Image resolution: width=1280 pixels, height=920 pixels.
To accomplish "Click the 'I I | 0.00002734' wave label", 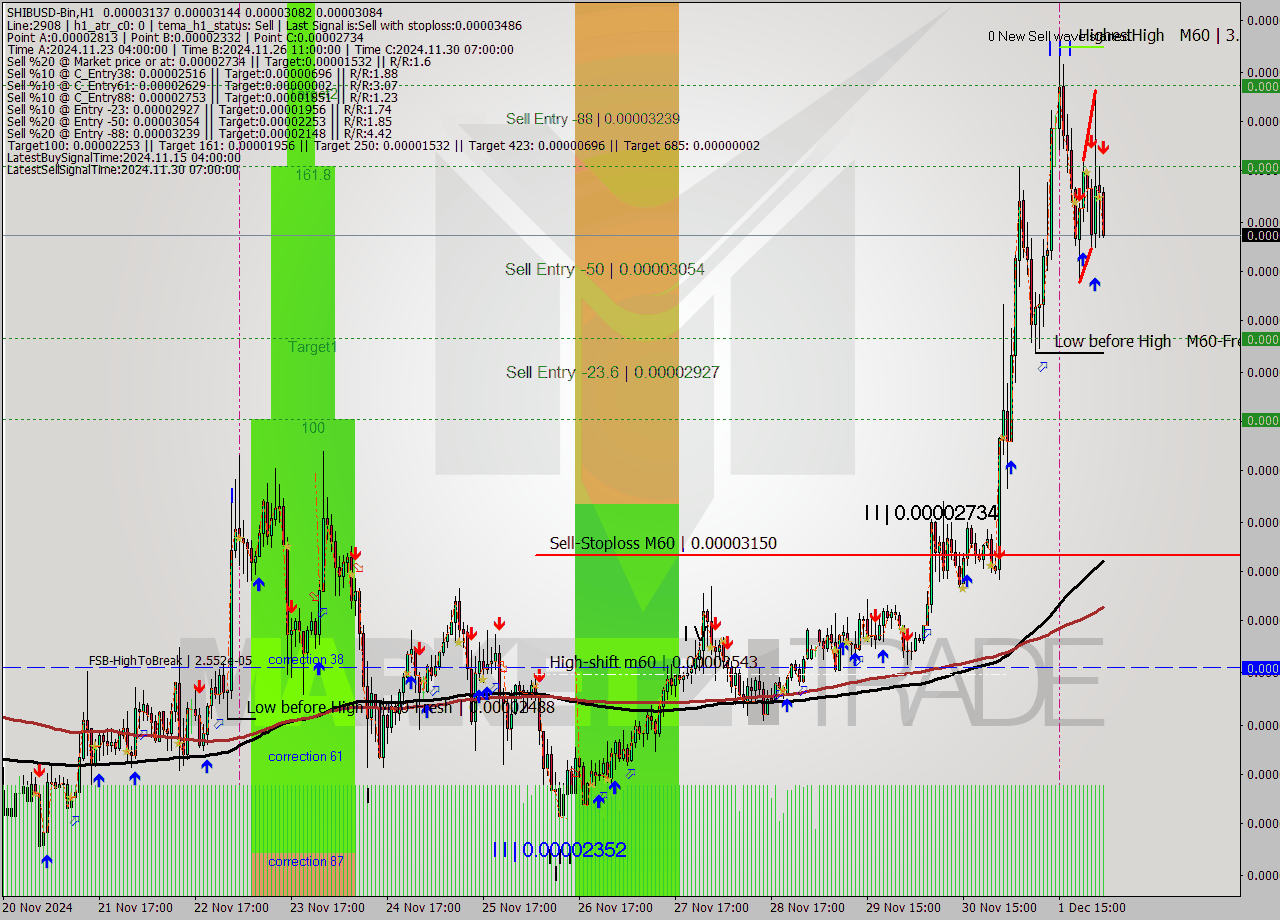I will 931,513.
